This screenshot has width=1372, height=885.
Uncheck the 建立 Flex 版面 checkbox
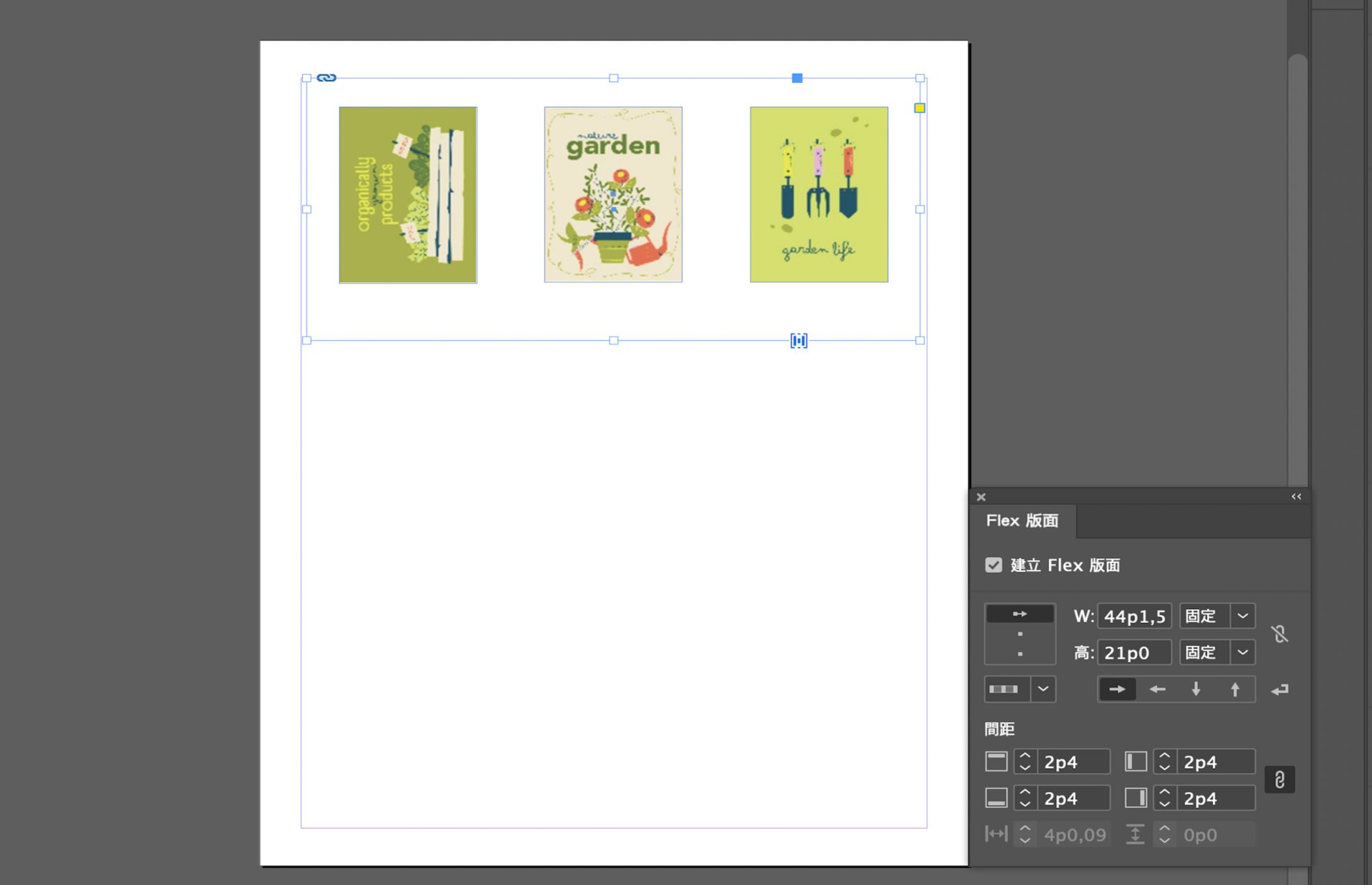[x=993, y=565]
